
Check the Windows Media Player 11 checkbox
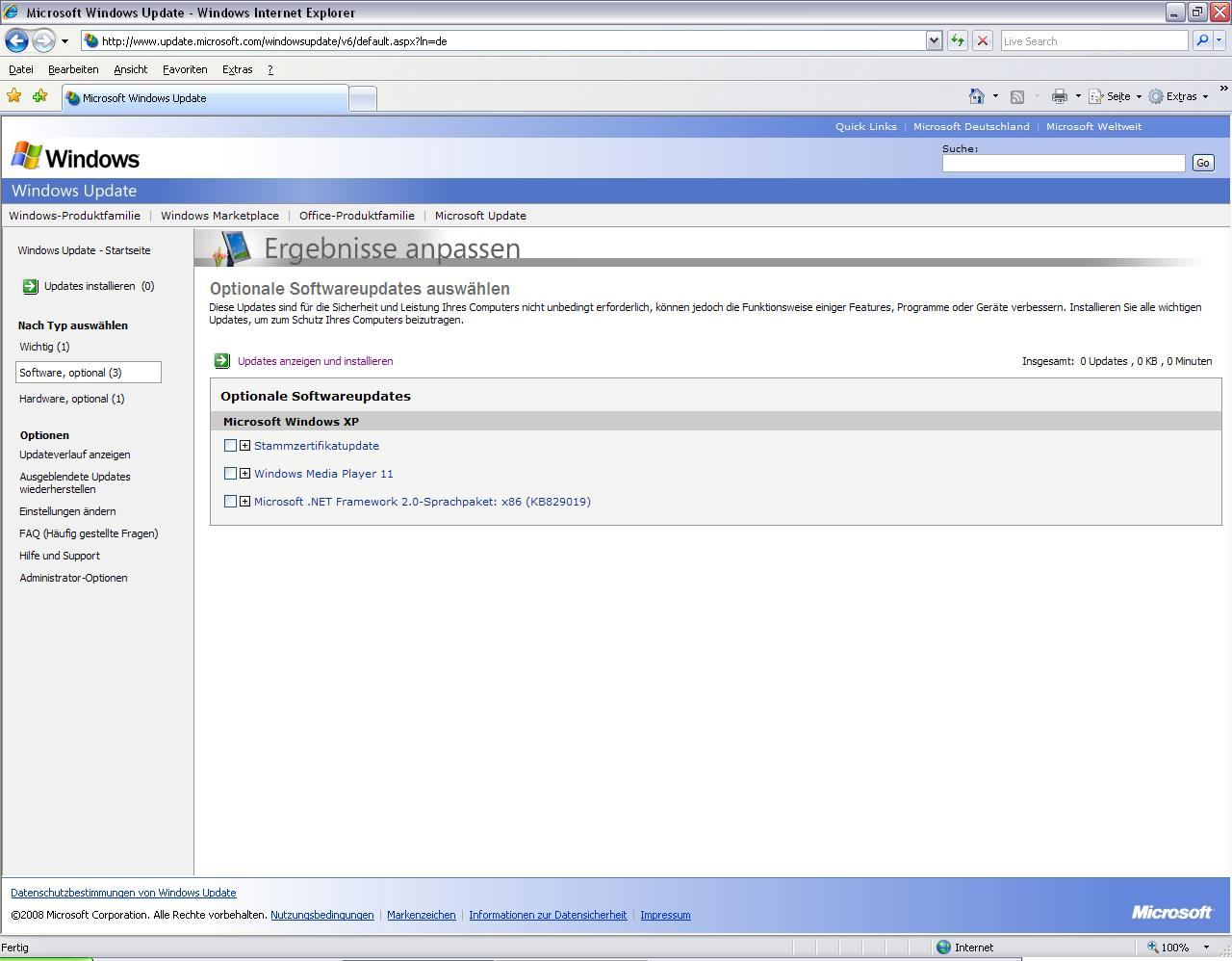[x=230, y=474]
